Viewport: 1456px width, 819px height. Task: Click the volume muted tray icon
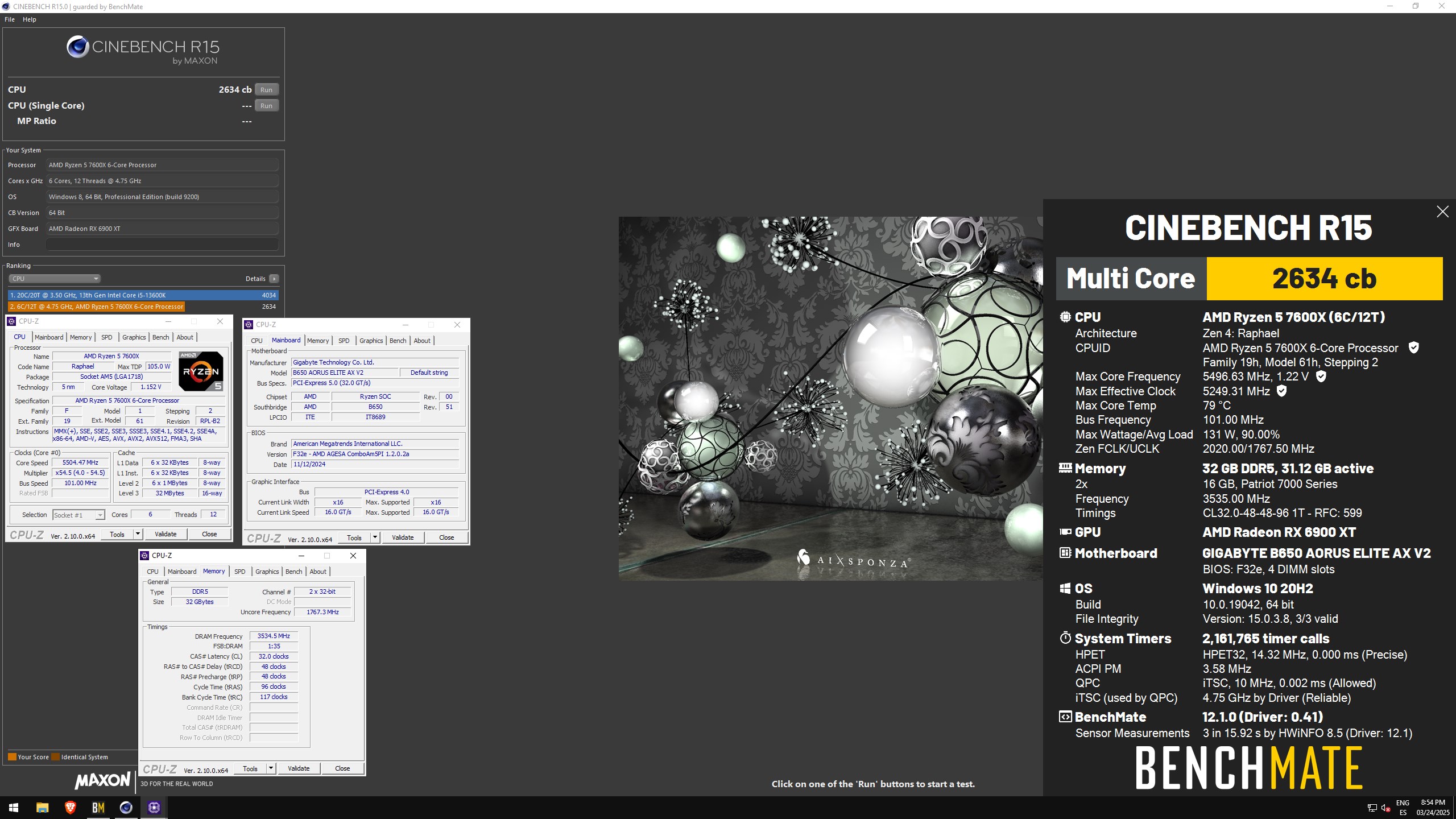[x=1385, y=808]
